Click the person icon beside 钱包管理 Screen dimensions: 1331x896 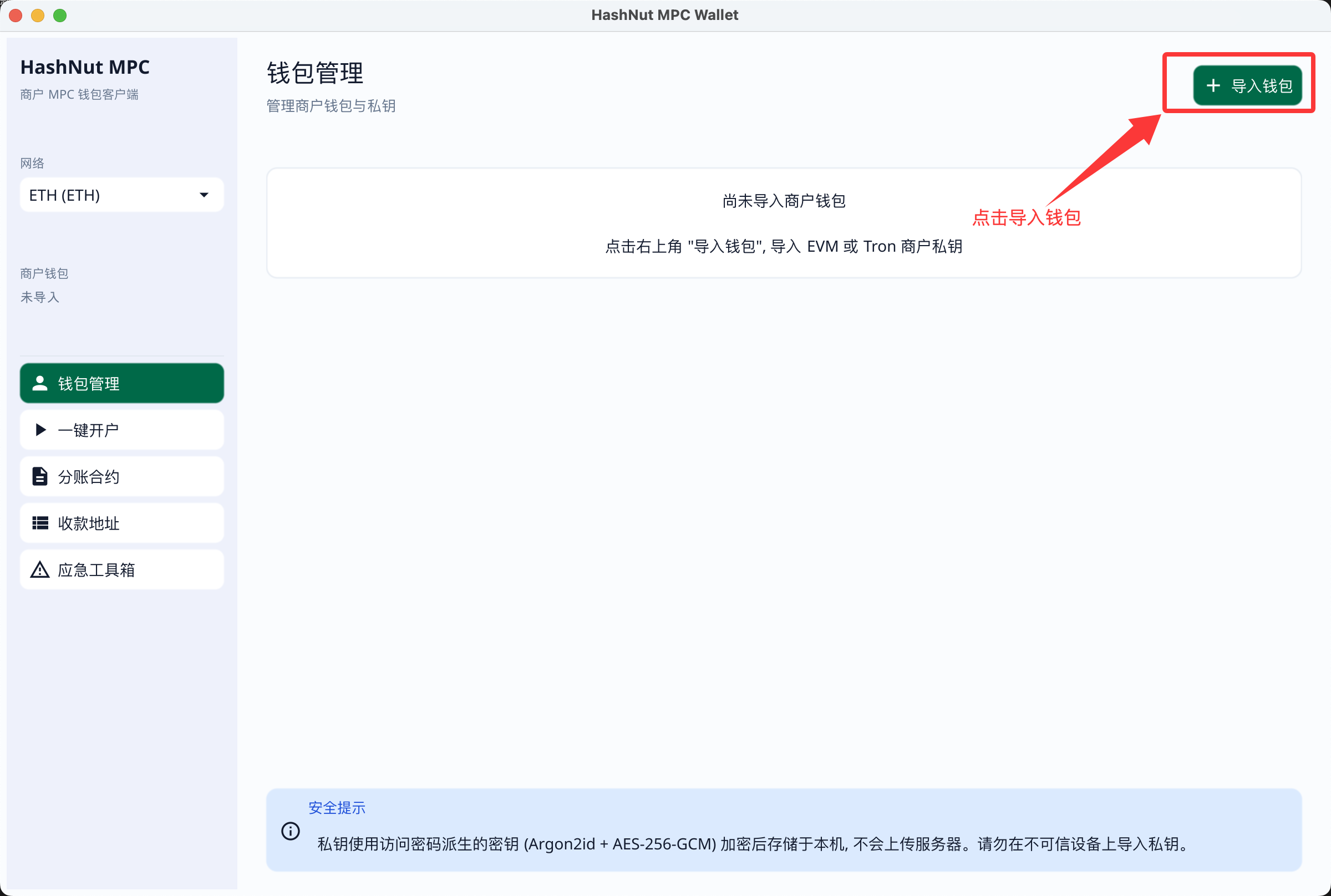click(39, 383)
